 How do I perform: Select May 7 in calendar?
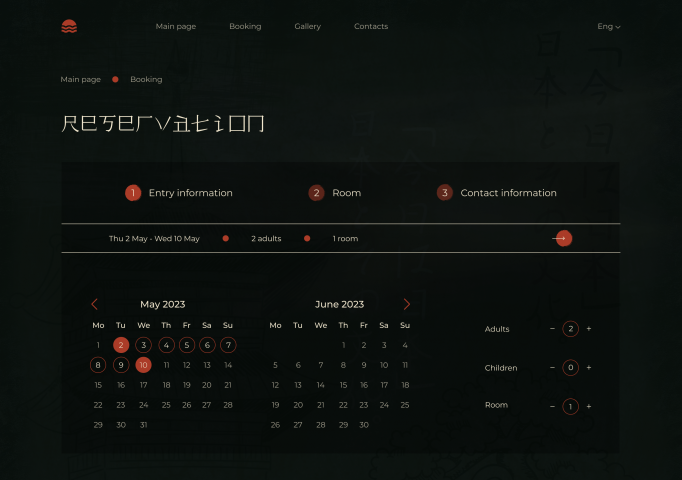coord(228,345)
